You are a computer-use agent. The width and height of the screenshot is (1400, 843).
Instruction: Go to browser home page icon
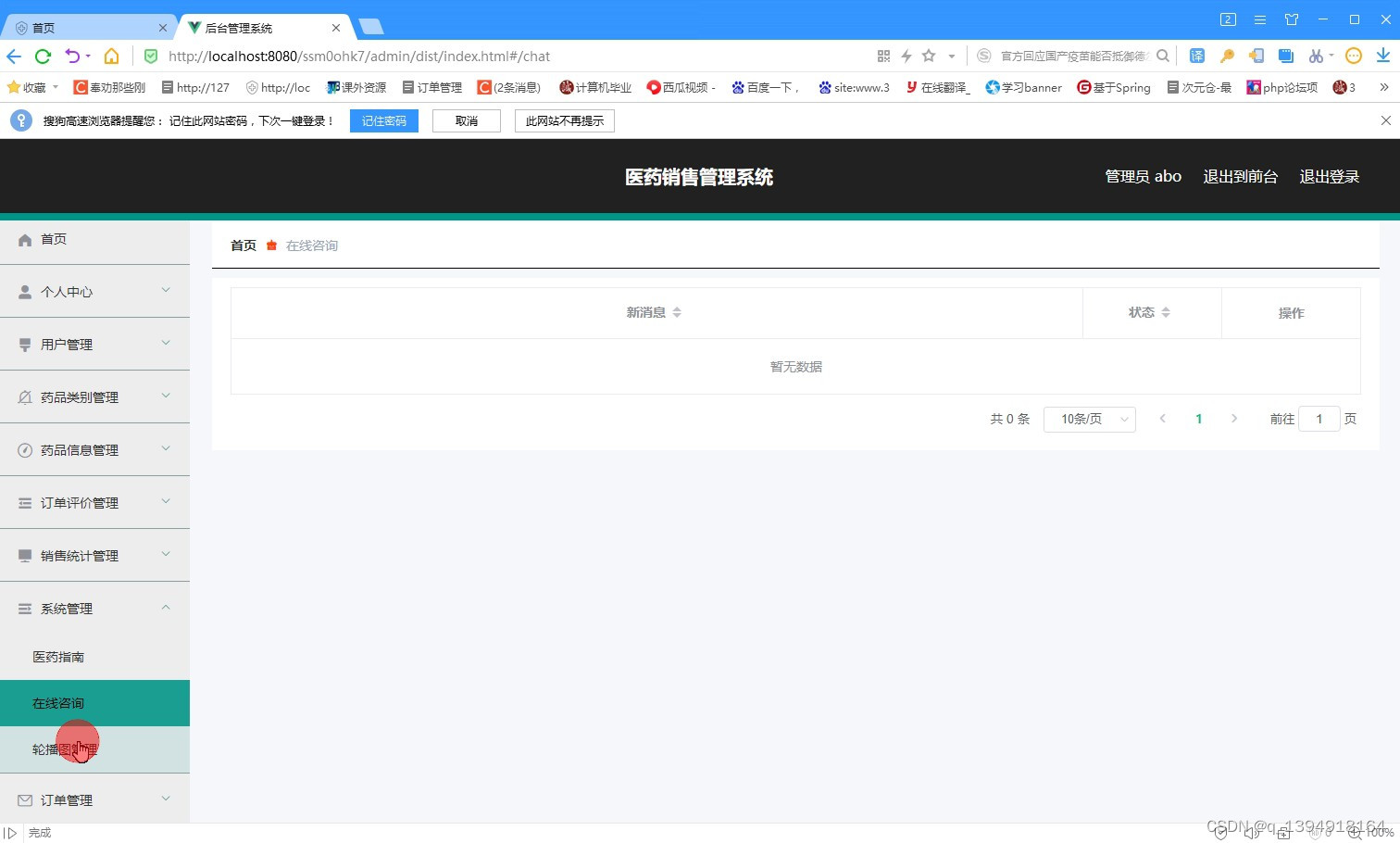(x=111, y=57)
